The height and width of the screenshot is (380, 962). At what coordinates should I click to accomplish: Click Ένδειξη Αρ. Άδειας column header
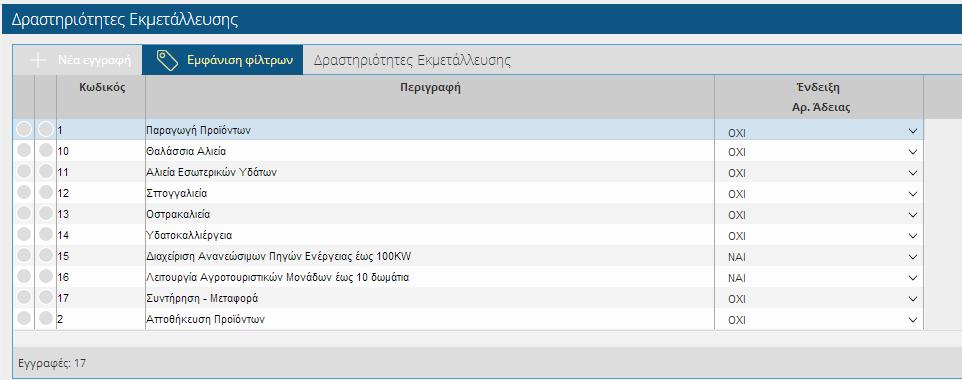(x=819, y=97)
